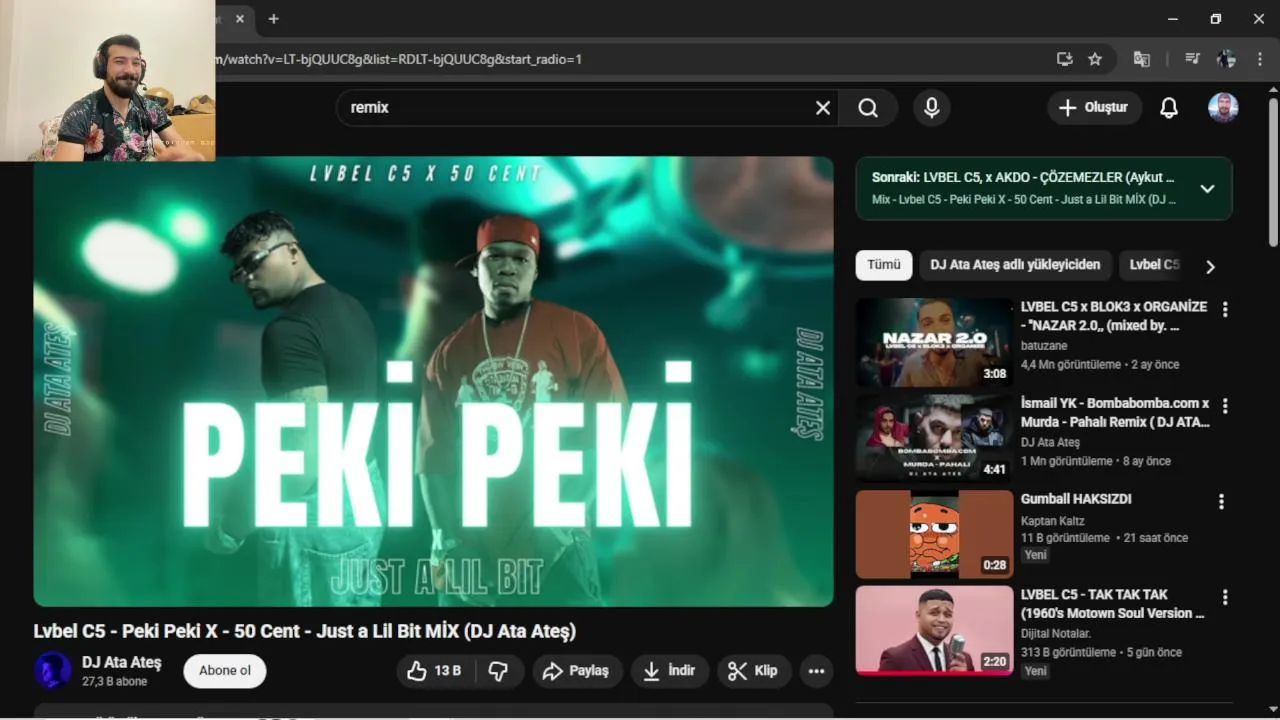Open a new browser tab
Image resolution: width=1280 pixels, height=720 pixels.
pos(273,19)
